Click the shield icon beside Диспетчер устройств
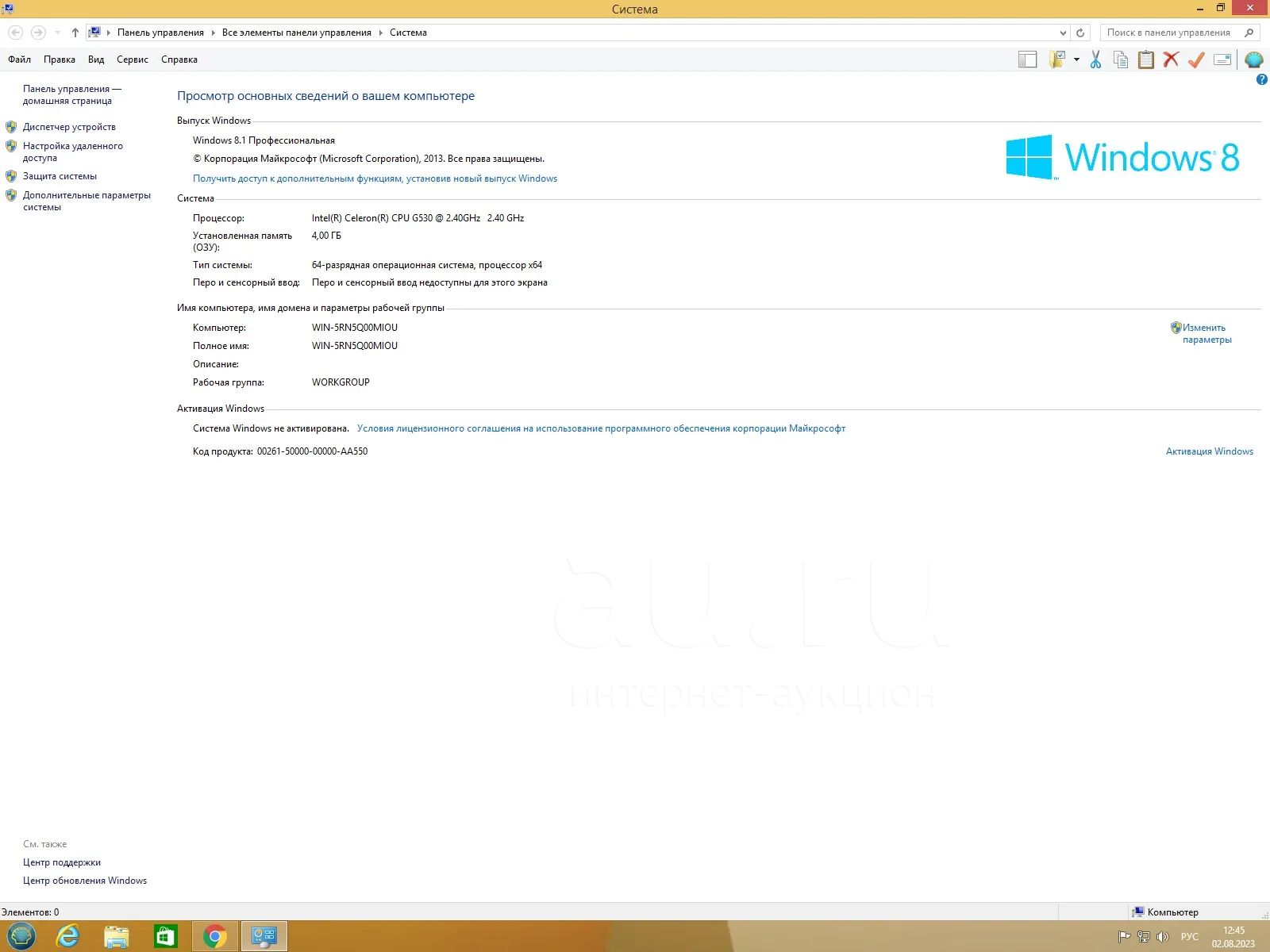 [x=11, y=127]
